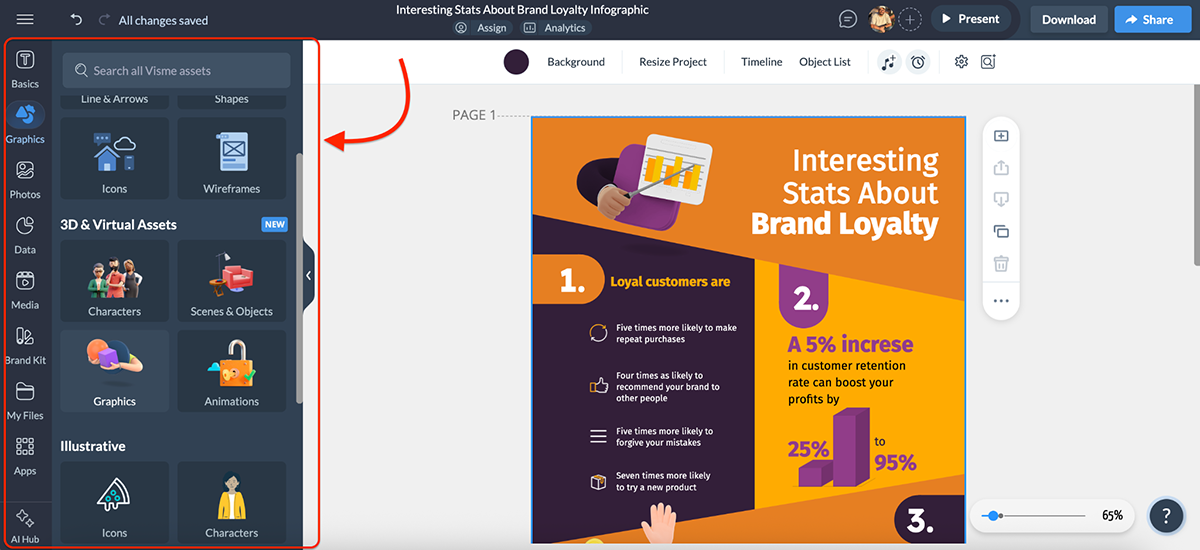This screenshot has width=1200, height=550.
Task: Open the Timeline
Action: click(762, 62)
